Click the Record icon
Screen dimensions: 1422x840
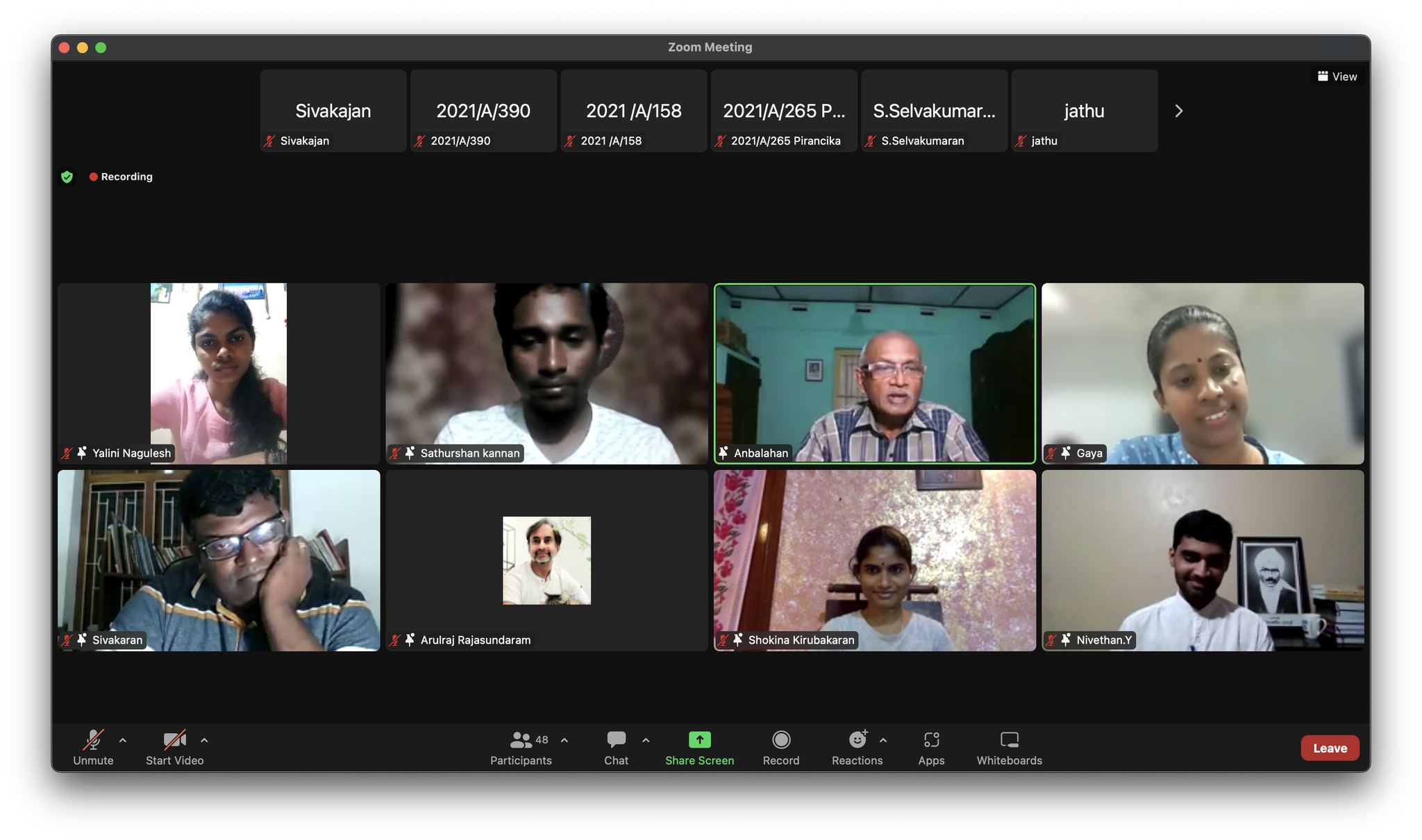pos(781,739)
